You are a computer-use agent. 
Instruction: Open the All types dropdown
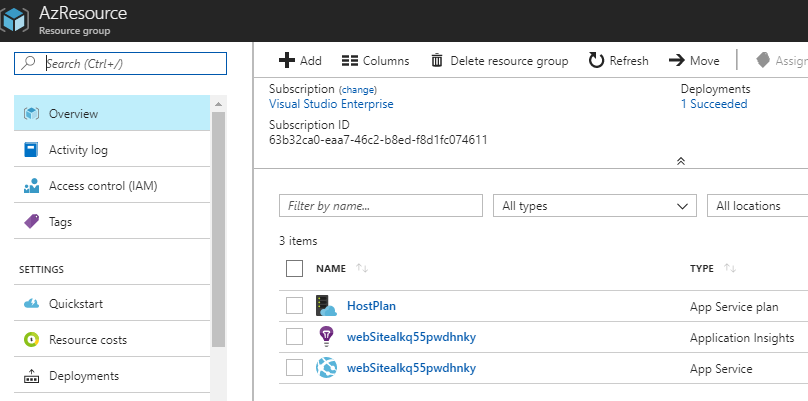594,205
